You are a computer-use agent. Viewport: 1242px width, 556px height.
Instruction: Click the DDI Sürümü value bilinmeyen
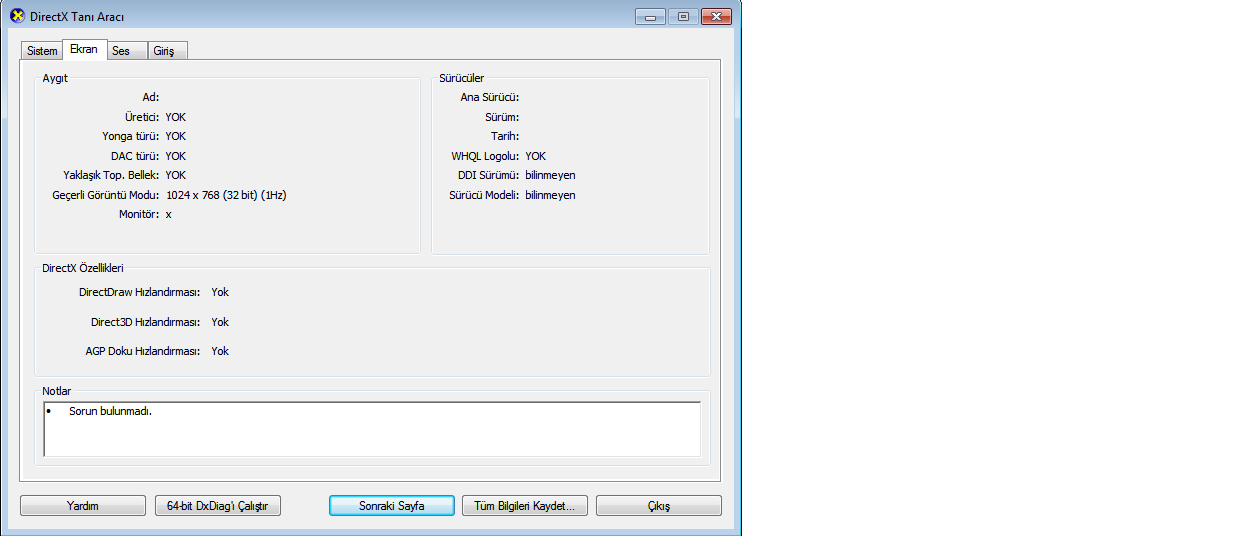coord(550,175)
